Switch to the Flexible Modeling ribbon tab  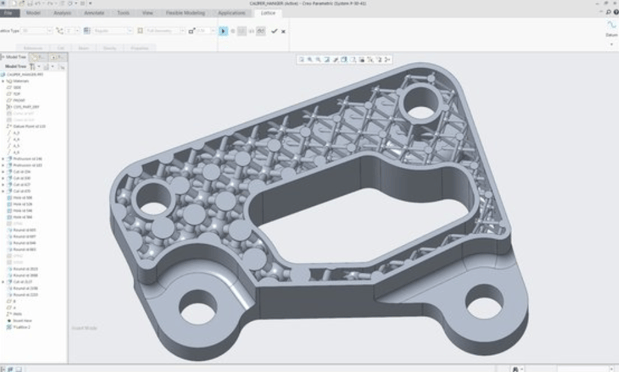tap(185, 13)
